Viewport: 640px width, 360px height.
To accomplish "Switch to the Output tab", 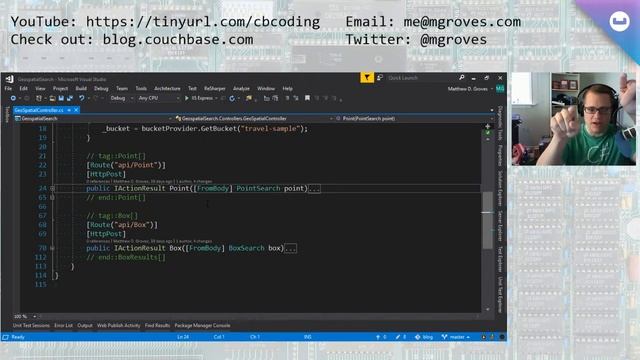I will click(84, 326).
